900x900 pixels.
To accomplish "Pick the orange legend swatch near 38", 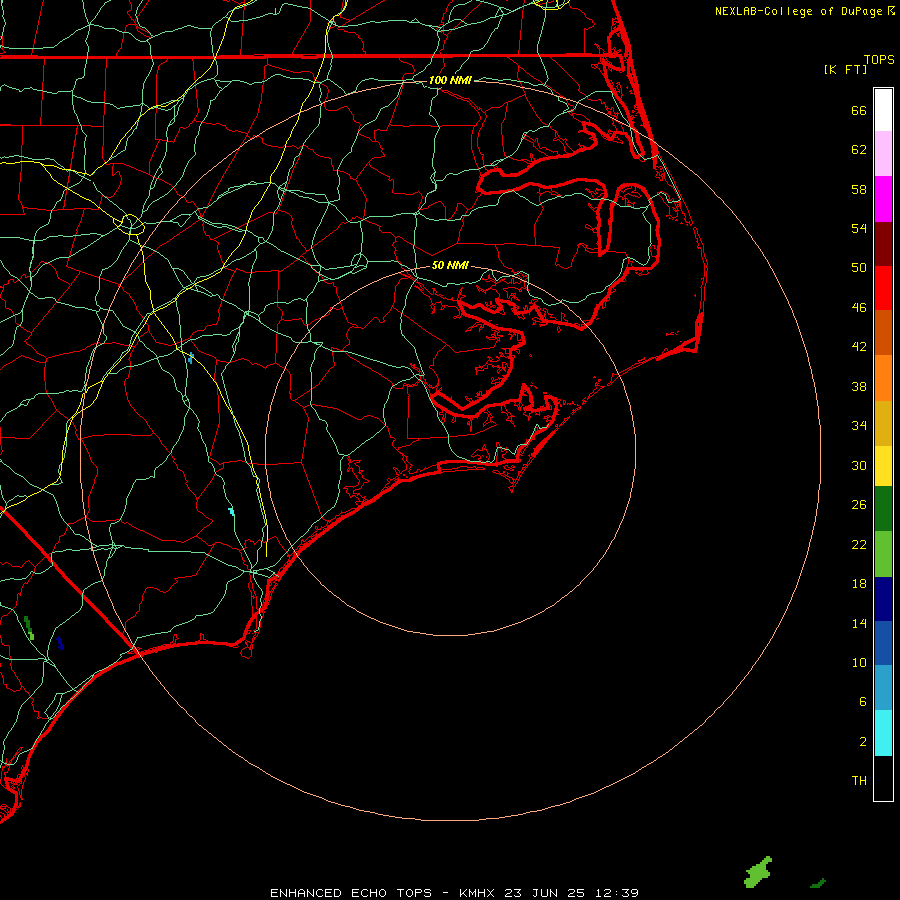I will pos(883,378).
